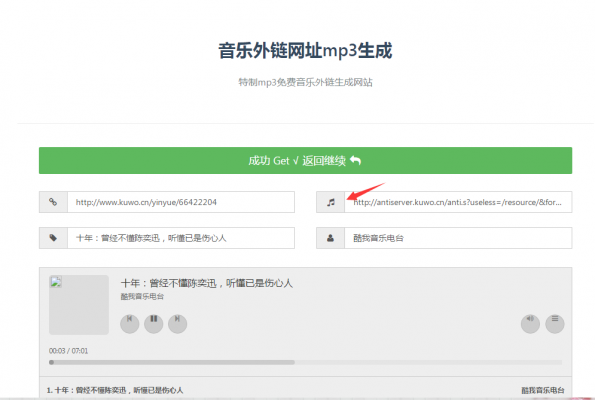Click the song title field 十年：曾经不懂陈奕迅
The height and width of the screenshot is (400, 595).
click(x=181, y=238)
